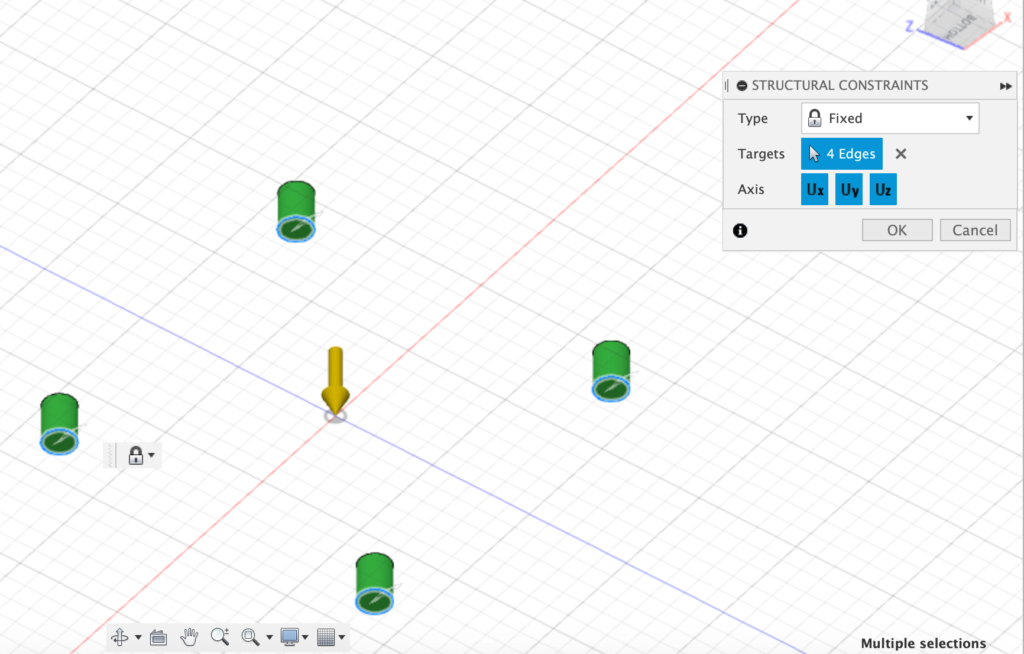Clear the 4 Edges target selection
The image size is (1024, 654).
point(901,154)
